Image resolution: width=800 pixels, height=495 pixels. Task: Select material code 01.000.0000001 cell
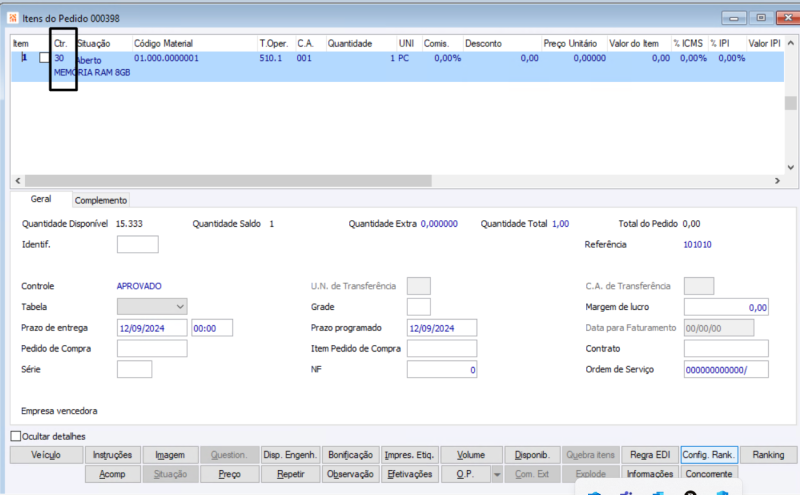click(x=166, y=58)
